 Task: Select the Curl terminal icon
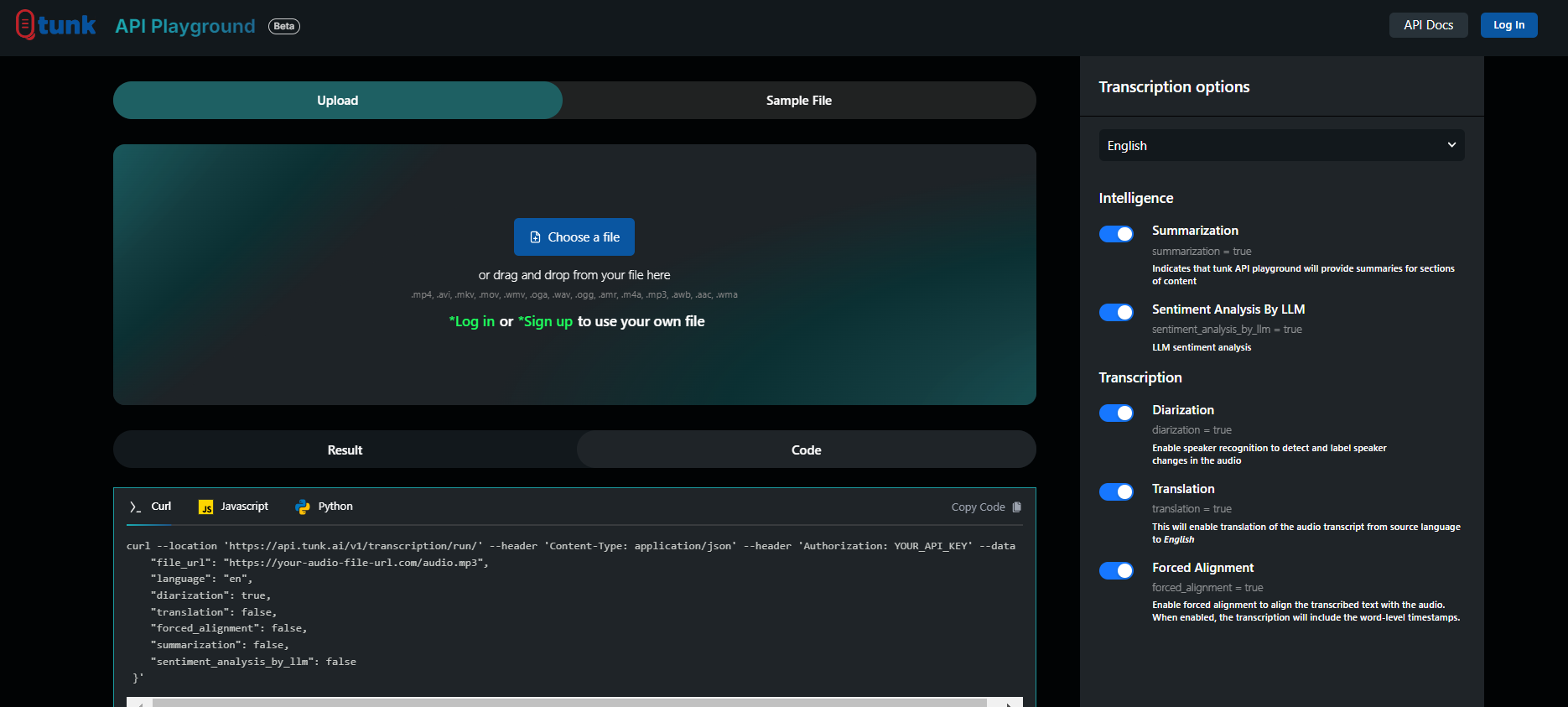pos(135,507)
